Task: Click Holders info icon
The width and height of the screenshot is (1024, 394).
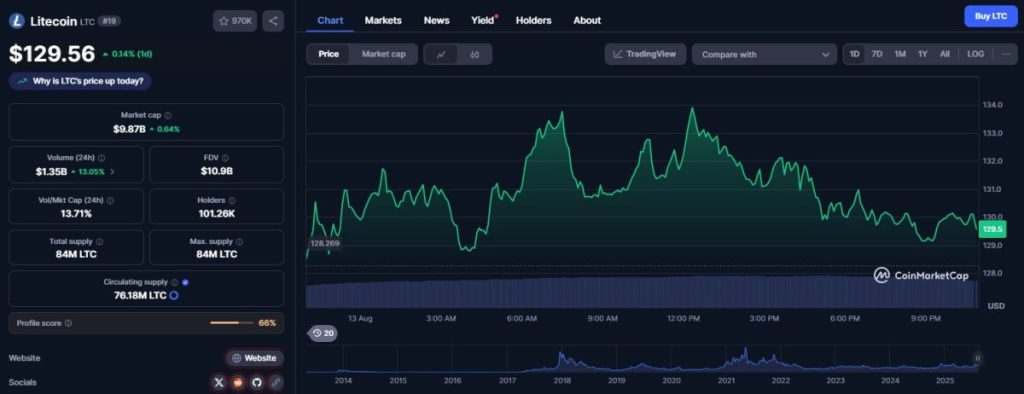Action: pos(232,200)
